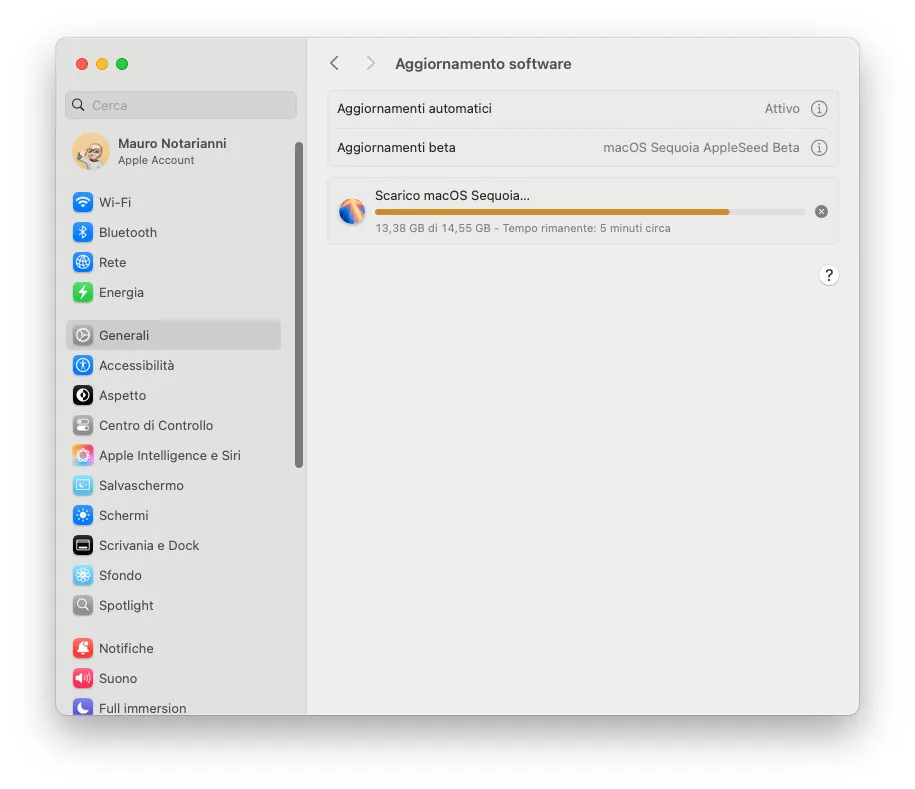This screenshot has width=915, height=789.
Task: Click the forward navigation chevron
Action: click(x=369, y=63)
